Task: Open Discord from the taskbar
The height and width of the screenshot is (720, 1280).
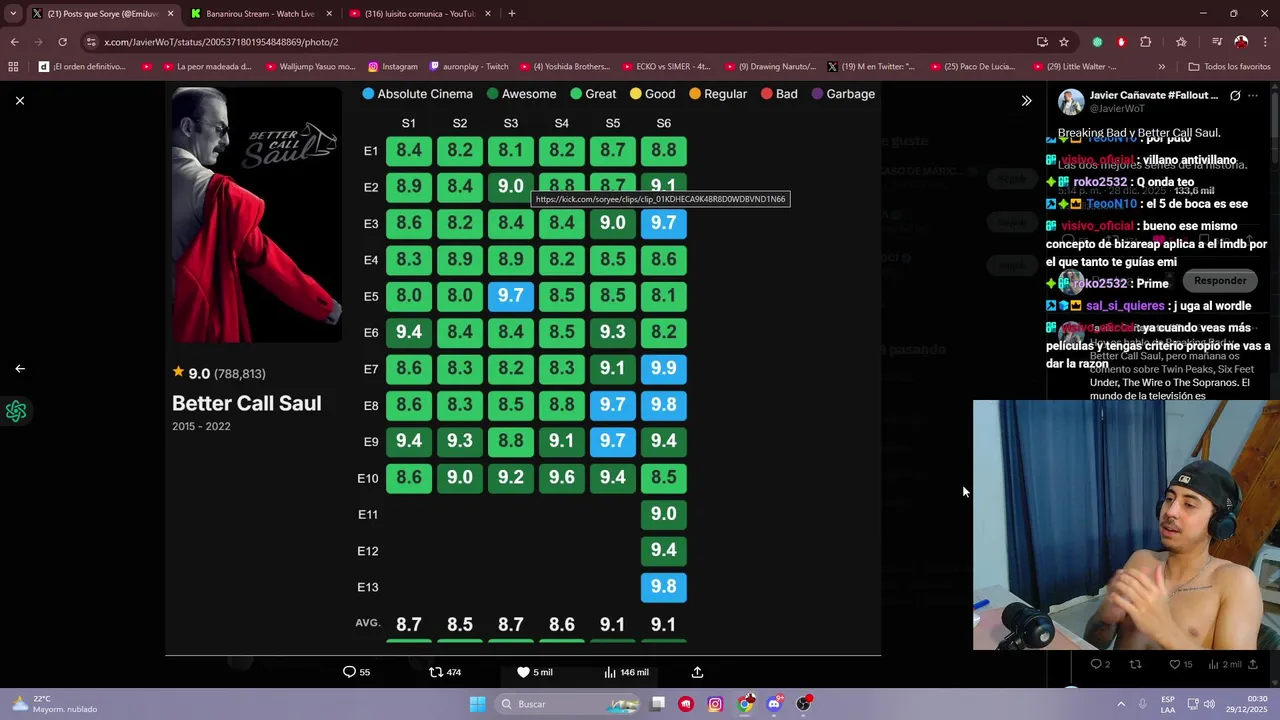Action: 774,704
